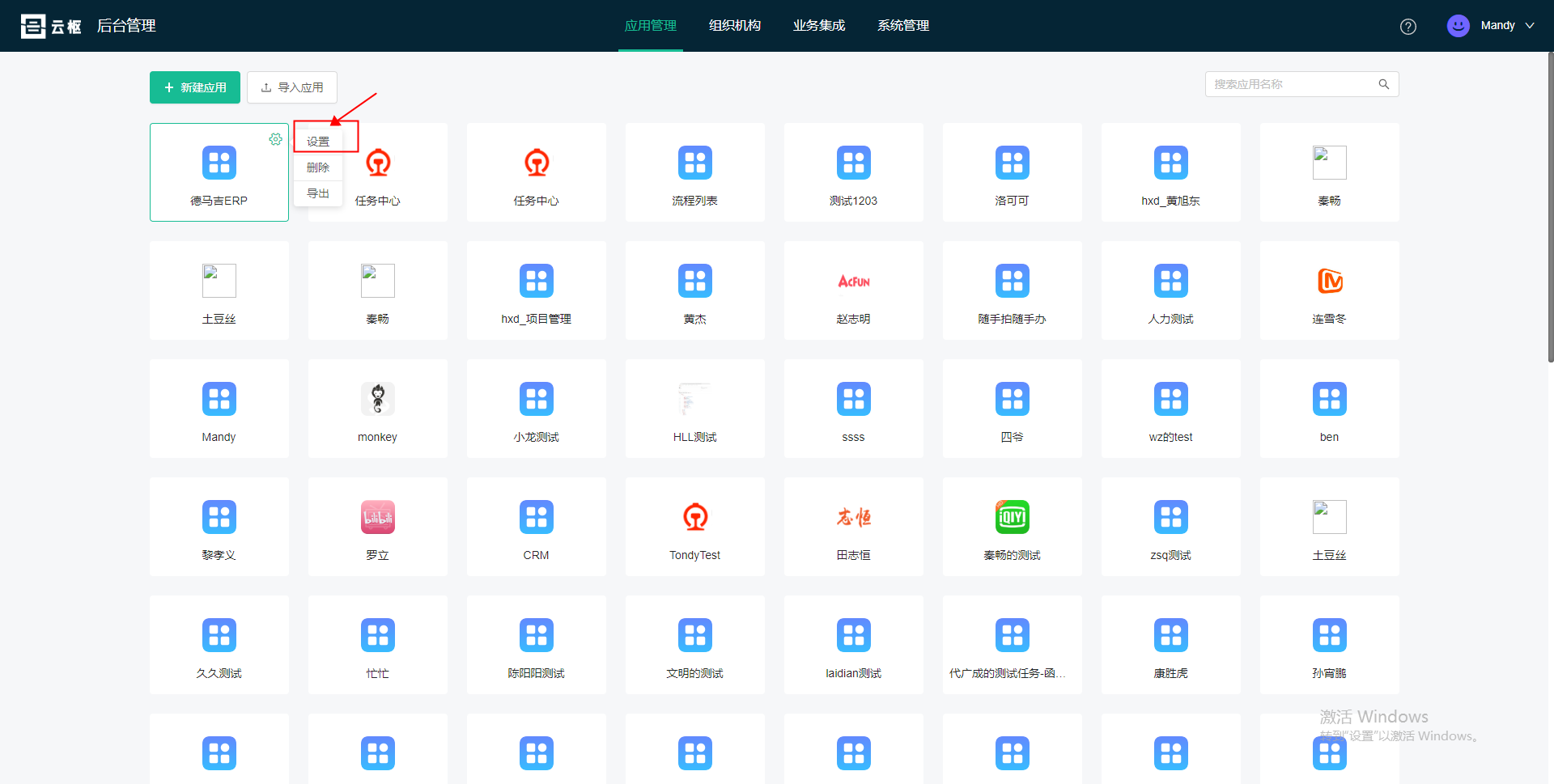Expand the Mandy account dropdown arrow
The image size is (1554, 784).
(x=1530, y=26)
